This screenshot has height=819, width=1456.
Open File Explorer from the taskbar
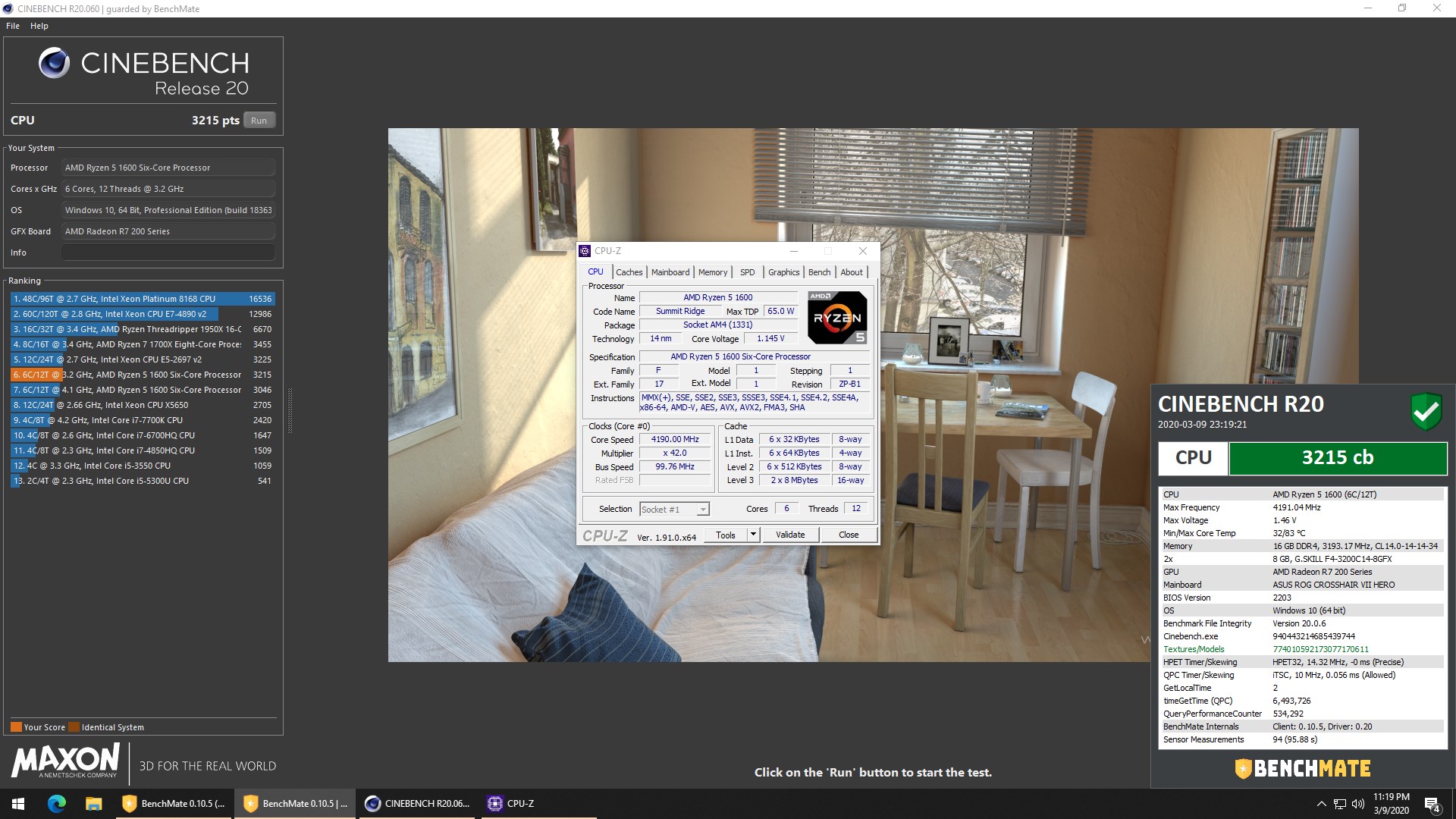[x=93, y=804]
